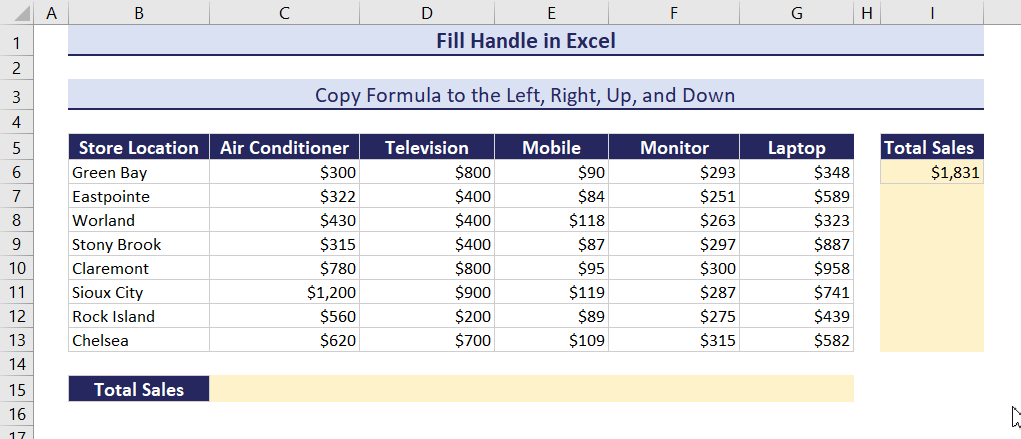Screen dimensions: 1021x439
Task: Select the 'Store Location' header cell
Action: (139, 148)
